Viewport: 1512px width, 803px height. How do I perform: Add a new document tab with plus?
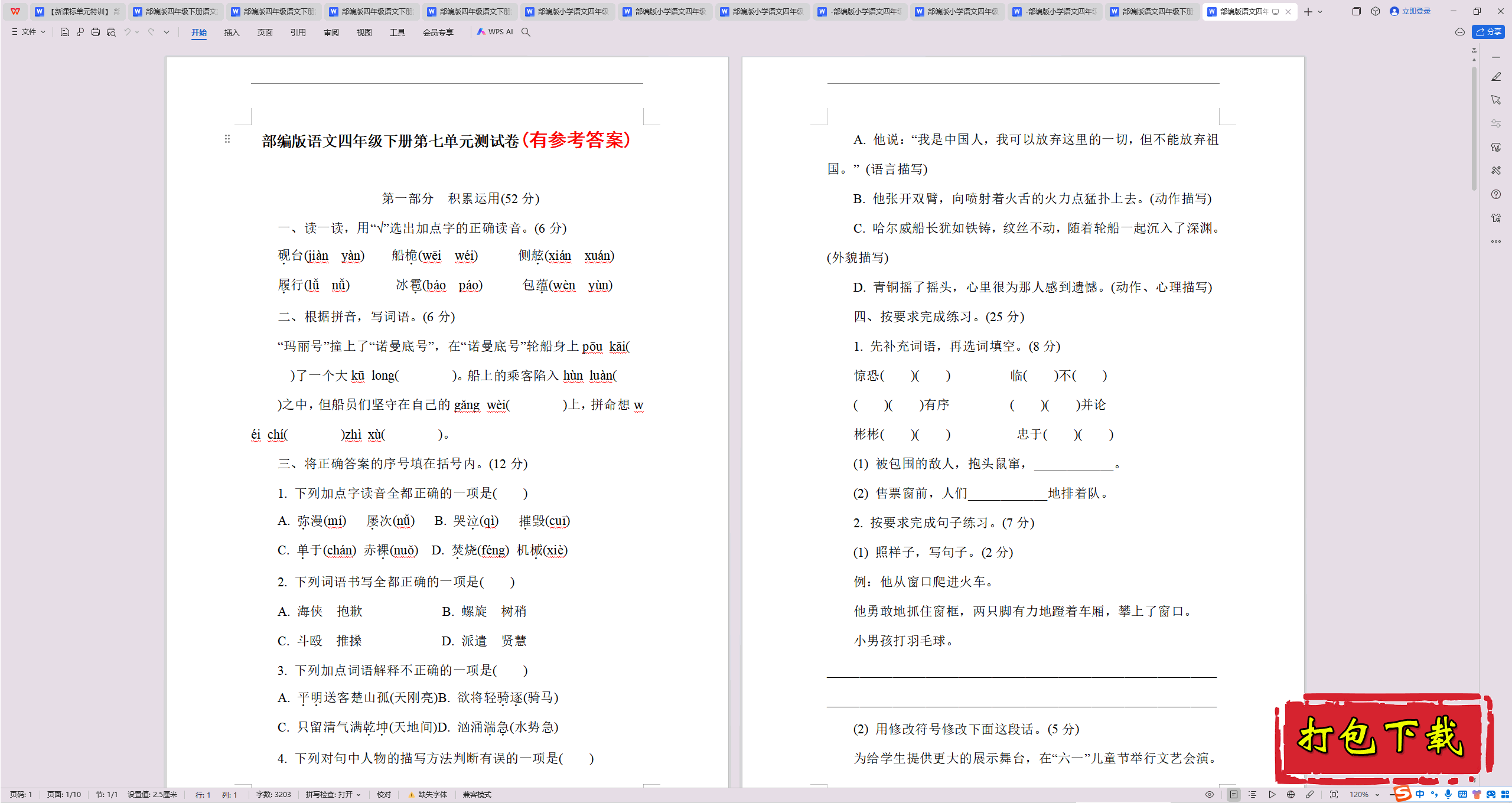coord(1308,12)
